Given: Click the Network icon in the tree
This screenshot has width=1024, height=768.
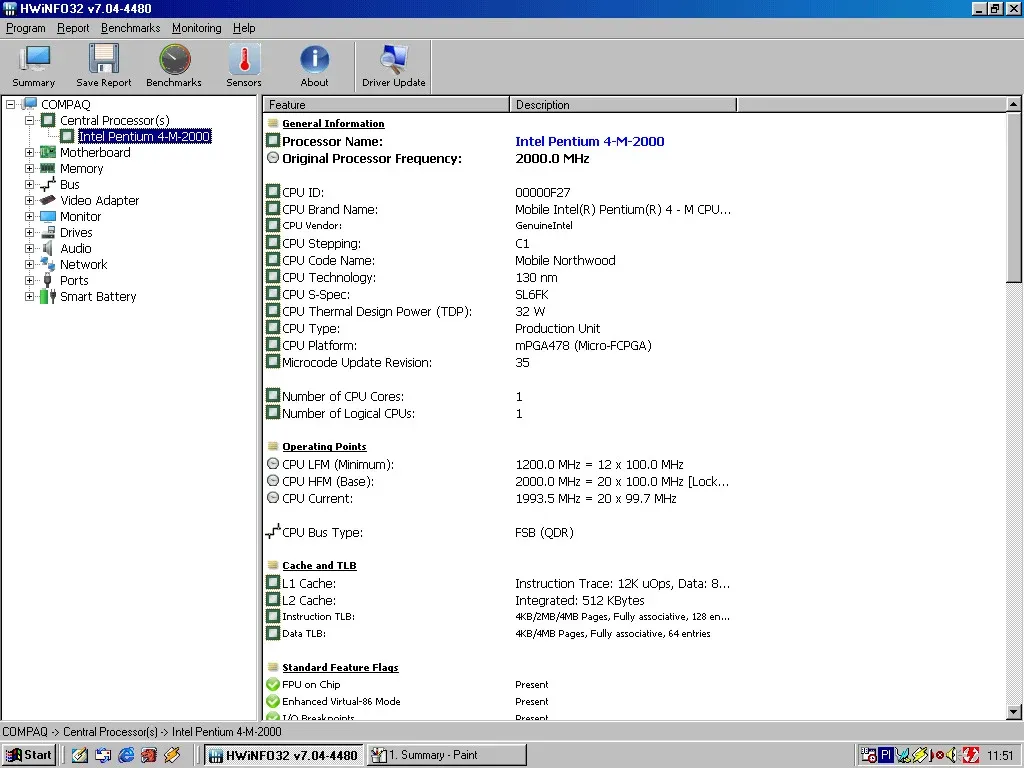Looking at the screenshot, I should coord(48,264).
